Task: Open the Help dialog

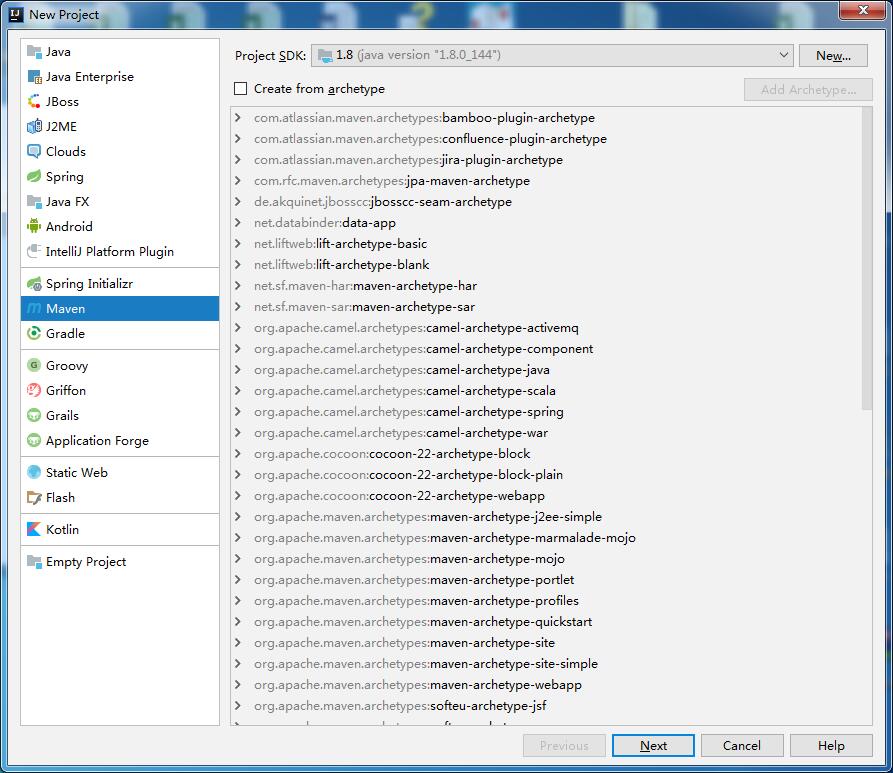Action: (831, 745)
